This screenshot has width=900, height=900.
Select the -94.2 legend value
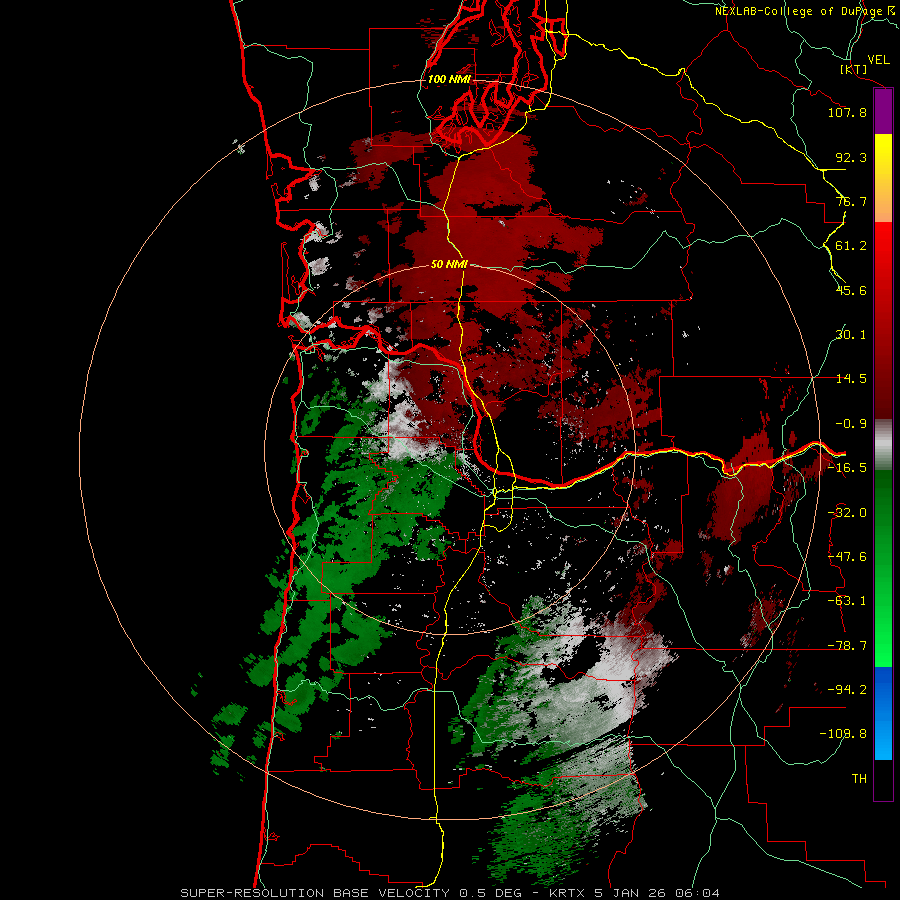pyautogui.click(x=847, y=689)
